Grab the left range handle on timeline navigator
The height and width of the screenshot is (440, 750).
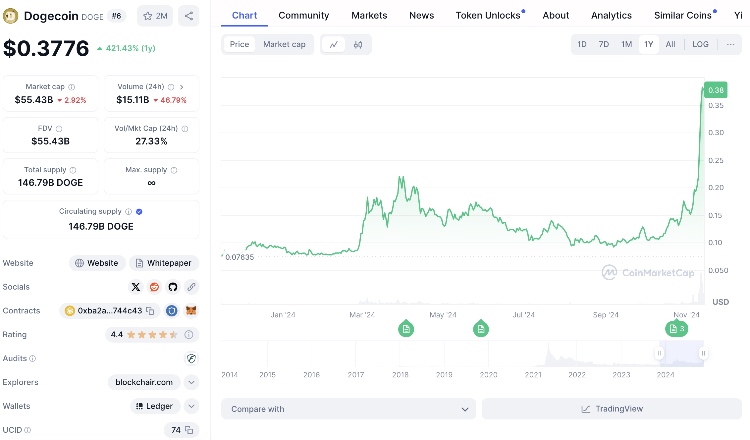pos(659,353)
